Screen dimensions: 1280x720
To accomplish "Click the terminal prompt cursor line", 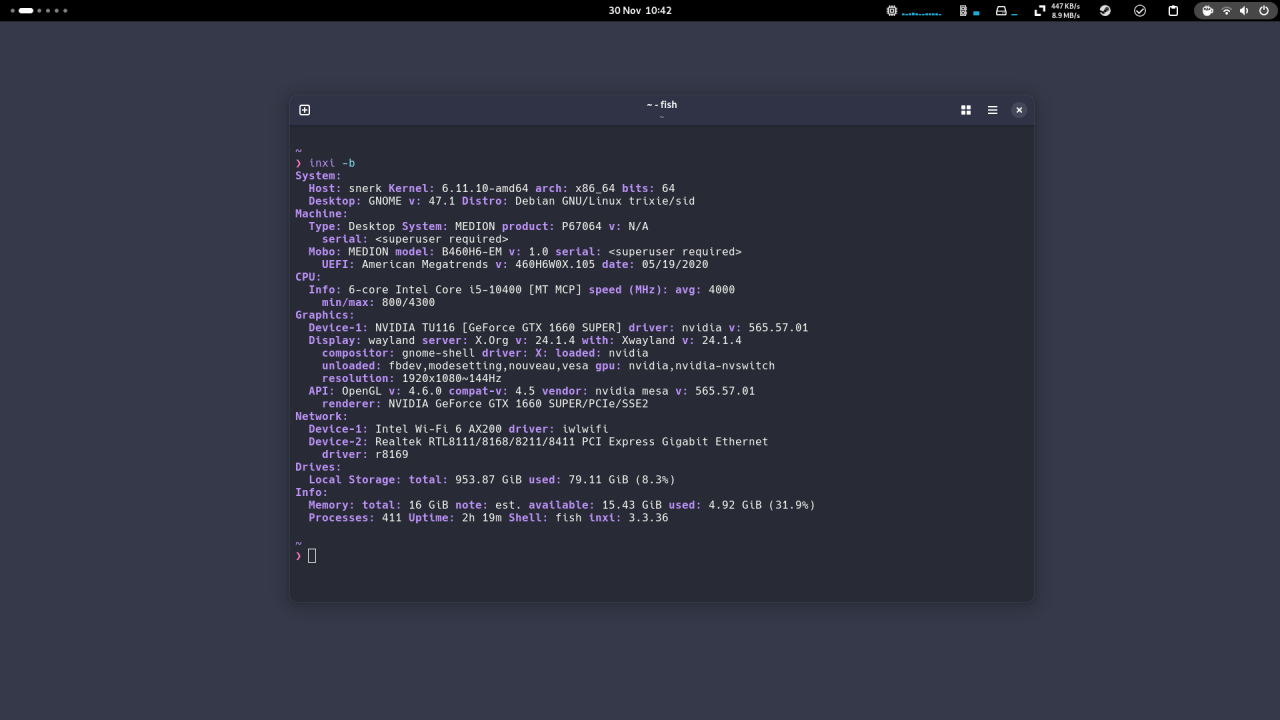I will click(312, 556).
